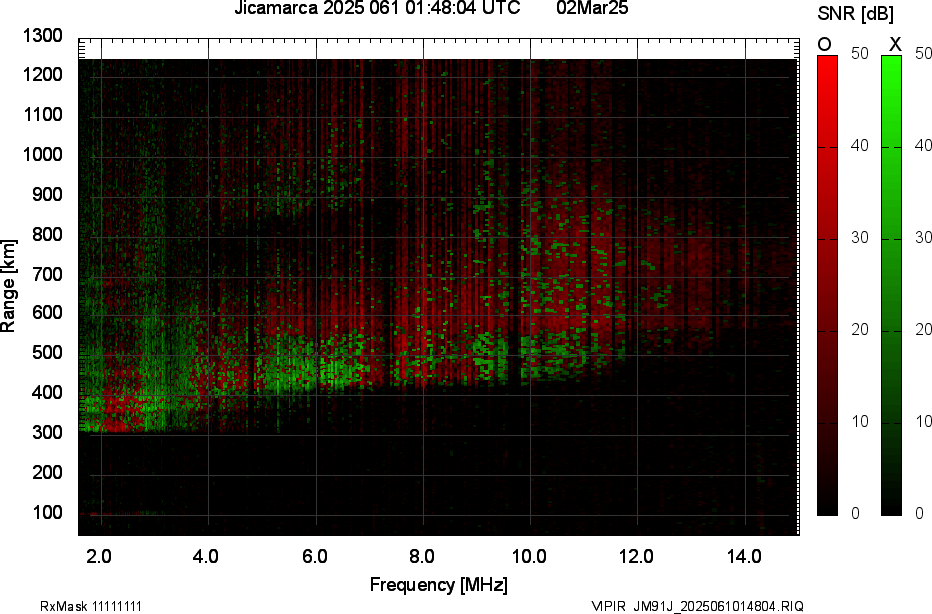This screenshot has height=614, width=932.
Task: Click the 'RxMask 11111111' footer text
Action: tap(91, 606)
